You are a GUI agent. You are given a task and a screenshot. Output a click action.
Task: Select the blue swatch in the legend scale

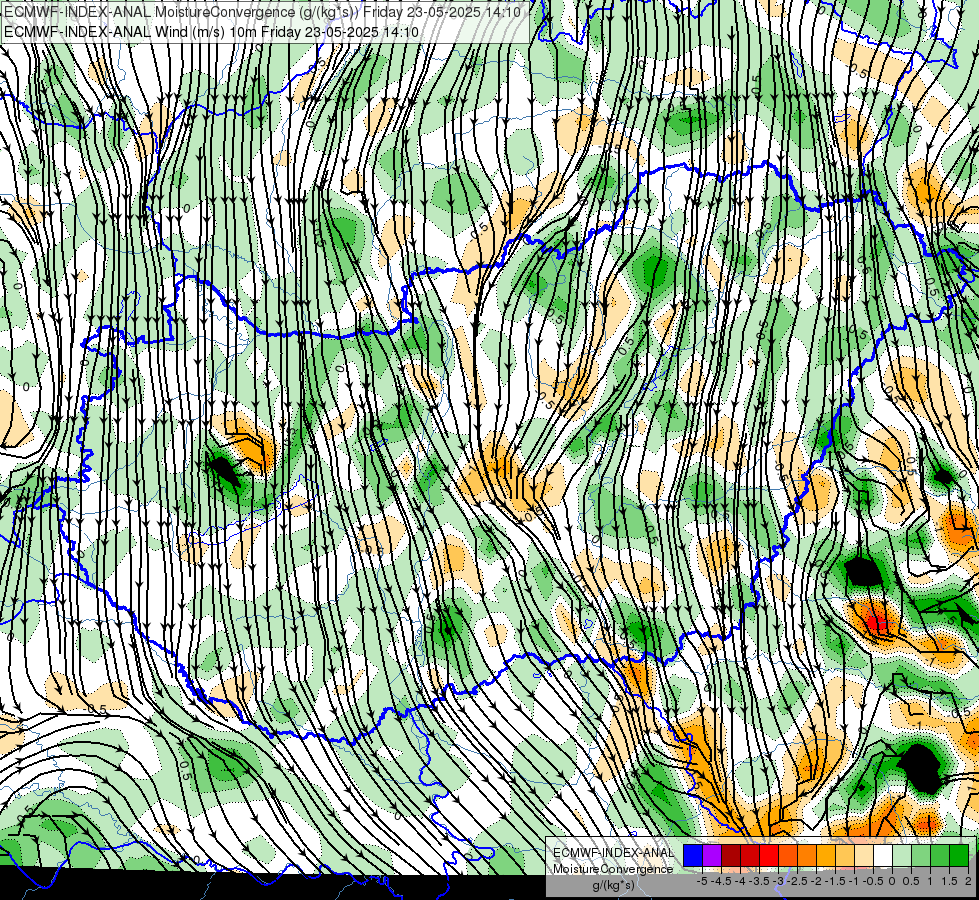693,856
